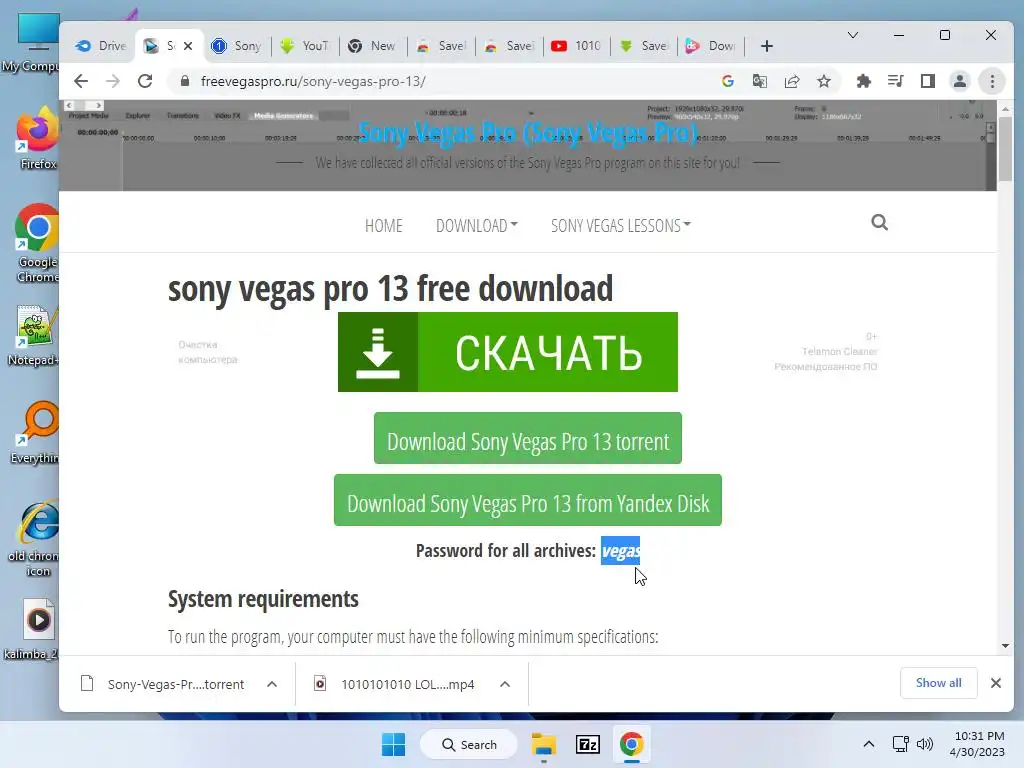
Task: Click the Telamon Cleaner ad text
Action: [839, 351]
